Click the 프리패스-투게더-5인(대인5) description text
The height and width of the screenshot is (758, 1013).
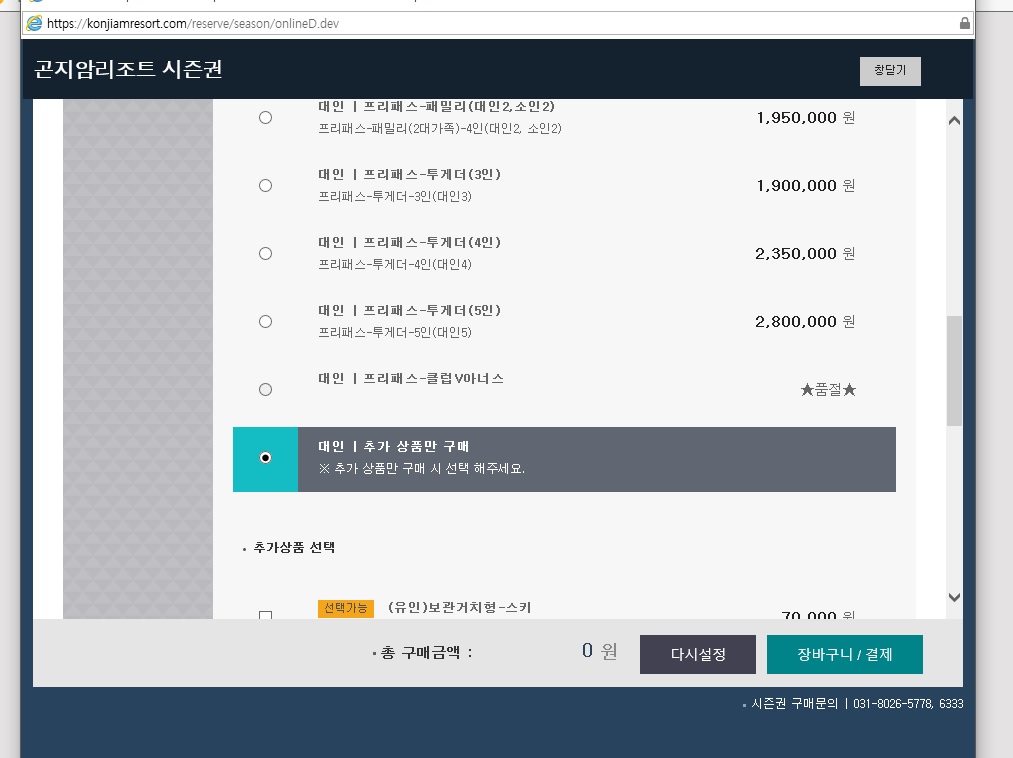point(395,332)
